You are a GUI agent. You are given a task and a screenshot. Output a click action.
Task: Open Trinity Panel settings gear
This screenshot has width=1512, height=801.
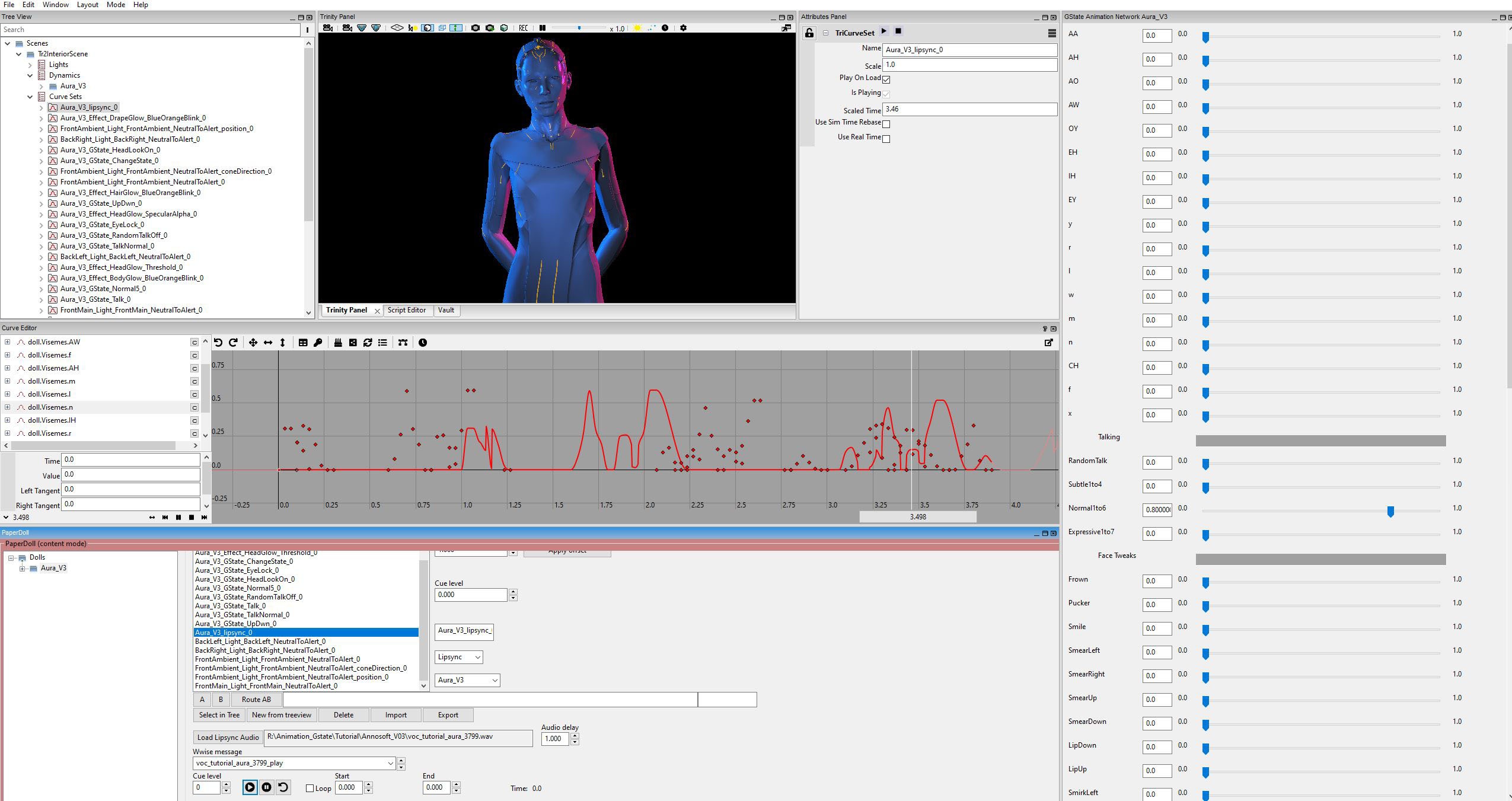pyautogui.click(x=683, y=28)
